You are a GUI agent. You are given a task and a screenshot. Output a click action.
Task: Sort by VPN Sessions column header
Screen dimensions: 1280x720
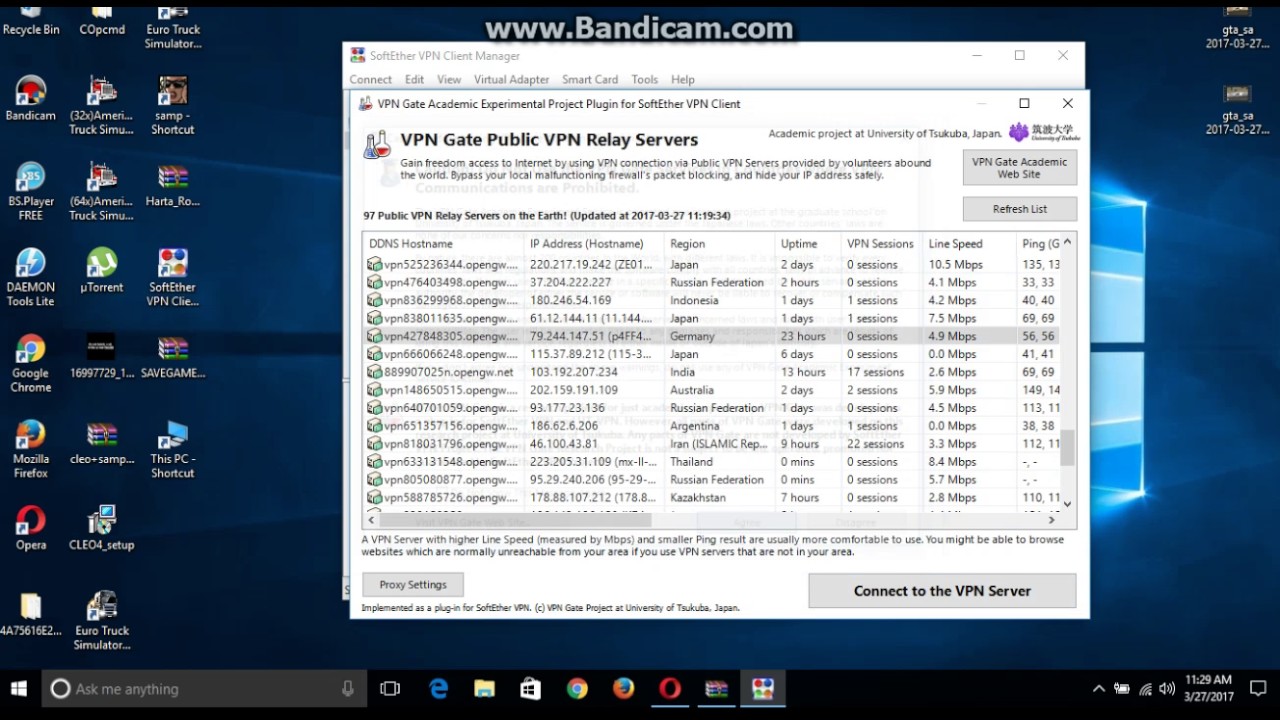881,244
